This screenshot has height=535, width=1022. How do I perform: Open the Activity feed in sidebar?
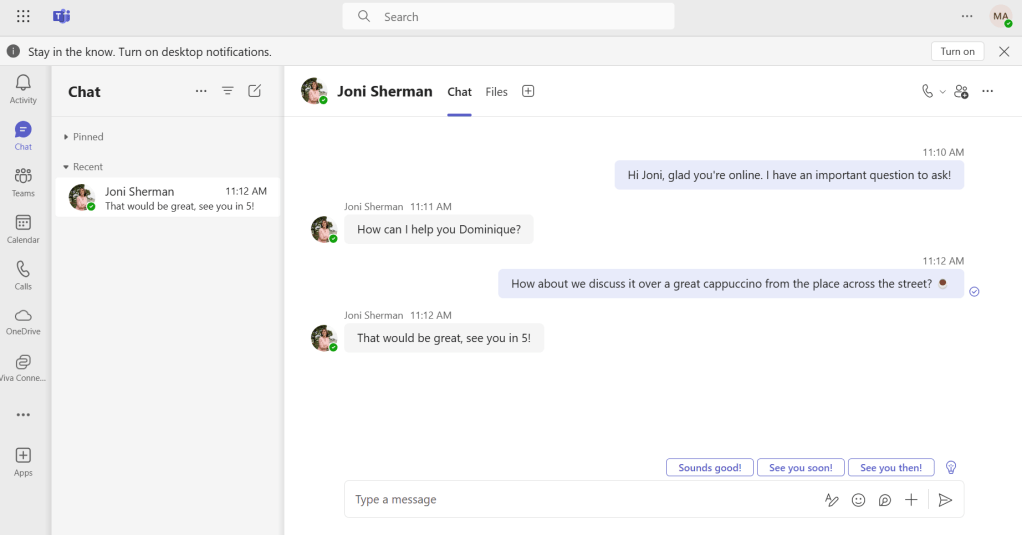[x=23, y=88]
